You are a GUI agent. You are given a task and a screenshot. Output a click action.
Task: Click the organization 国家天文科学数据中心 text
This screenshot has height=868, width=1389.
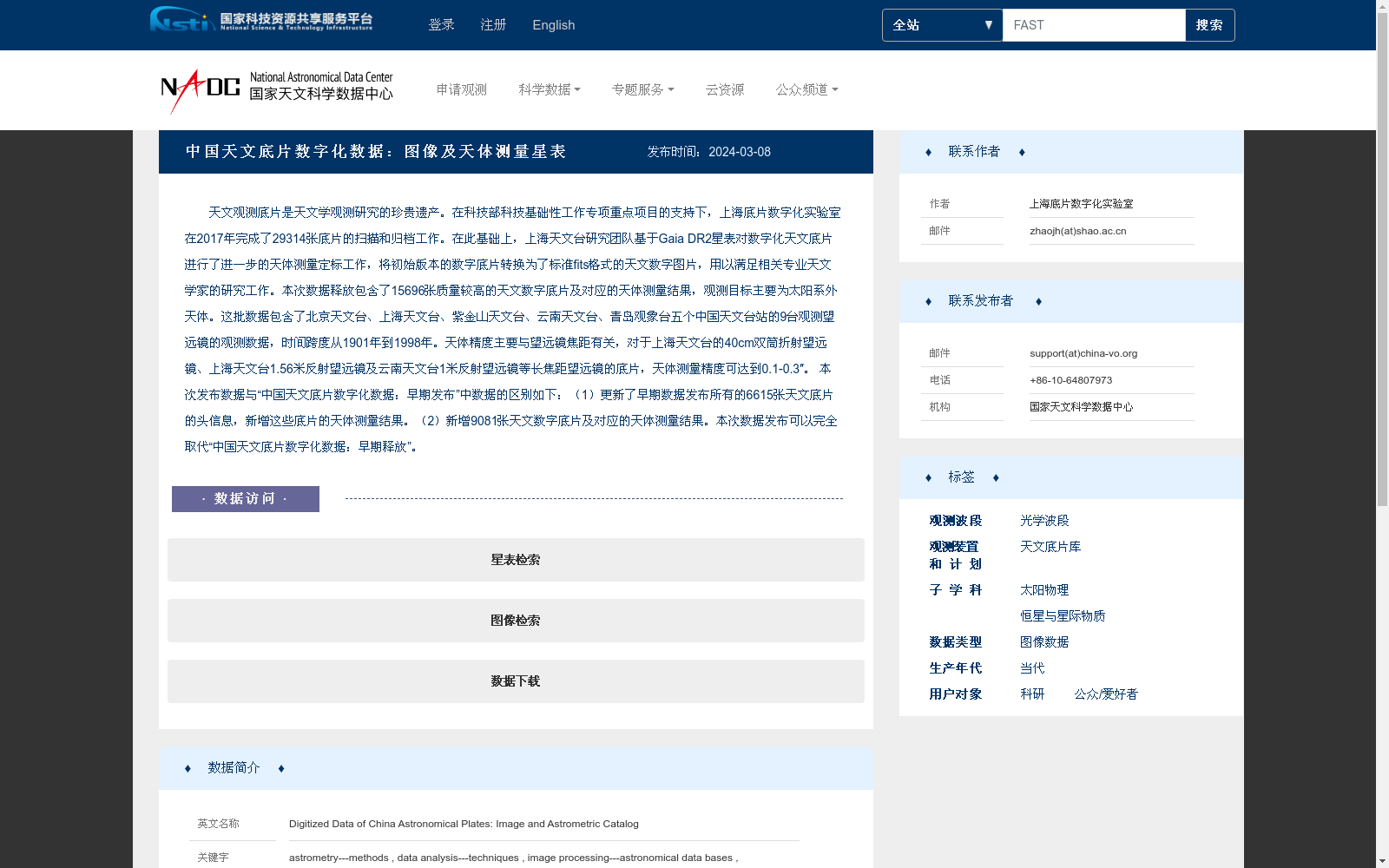coord(1082,407)
